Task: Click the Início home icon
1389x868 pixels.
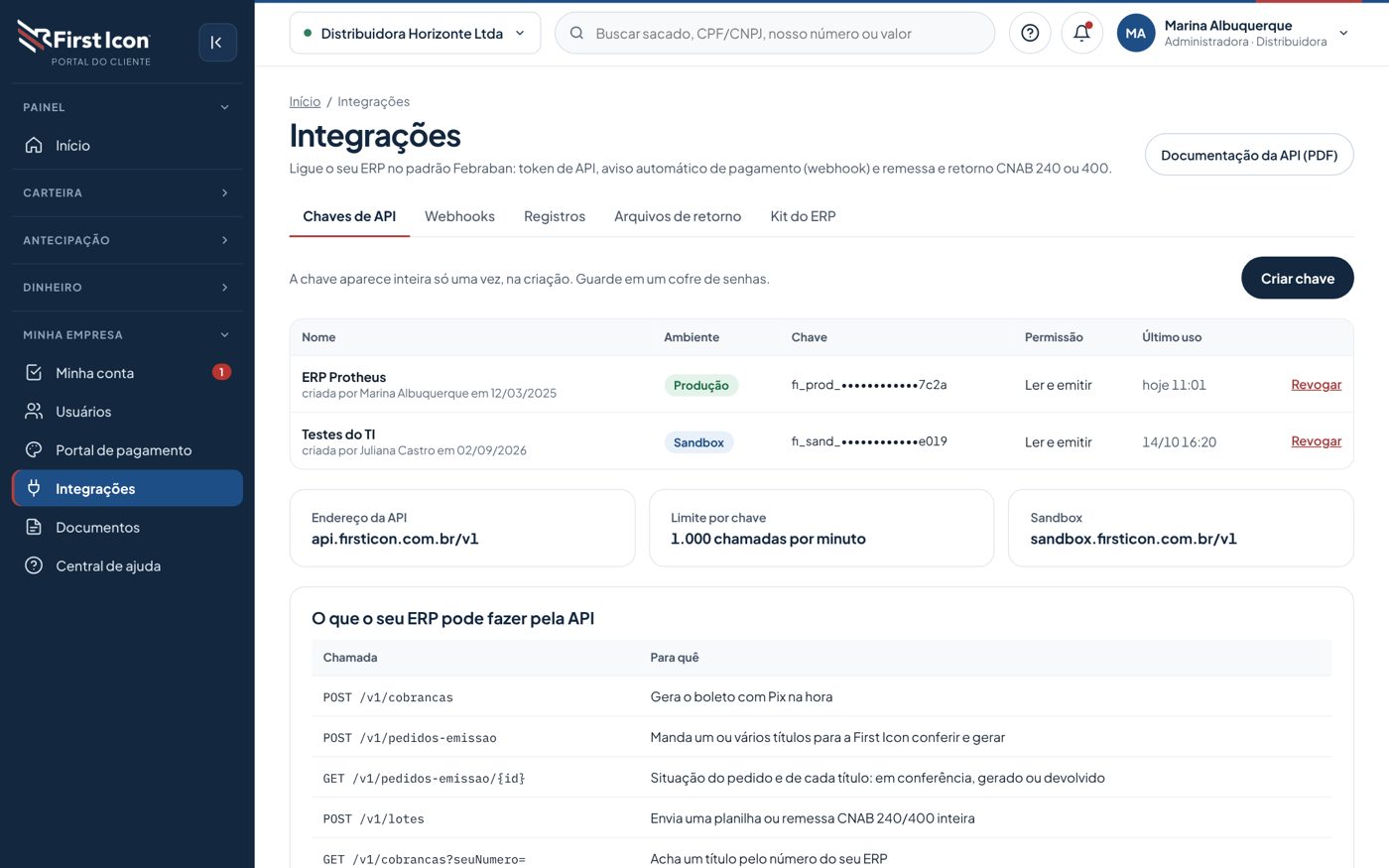Action: click(x=34, y=145)
